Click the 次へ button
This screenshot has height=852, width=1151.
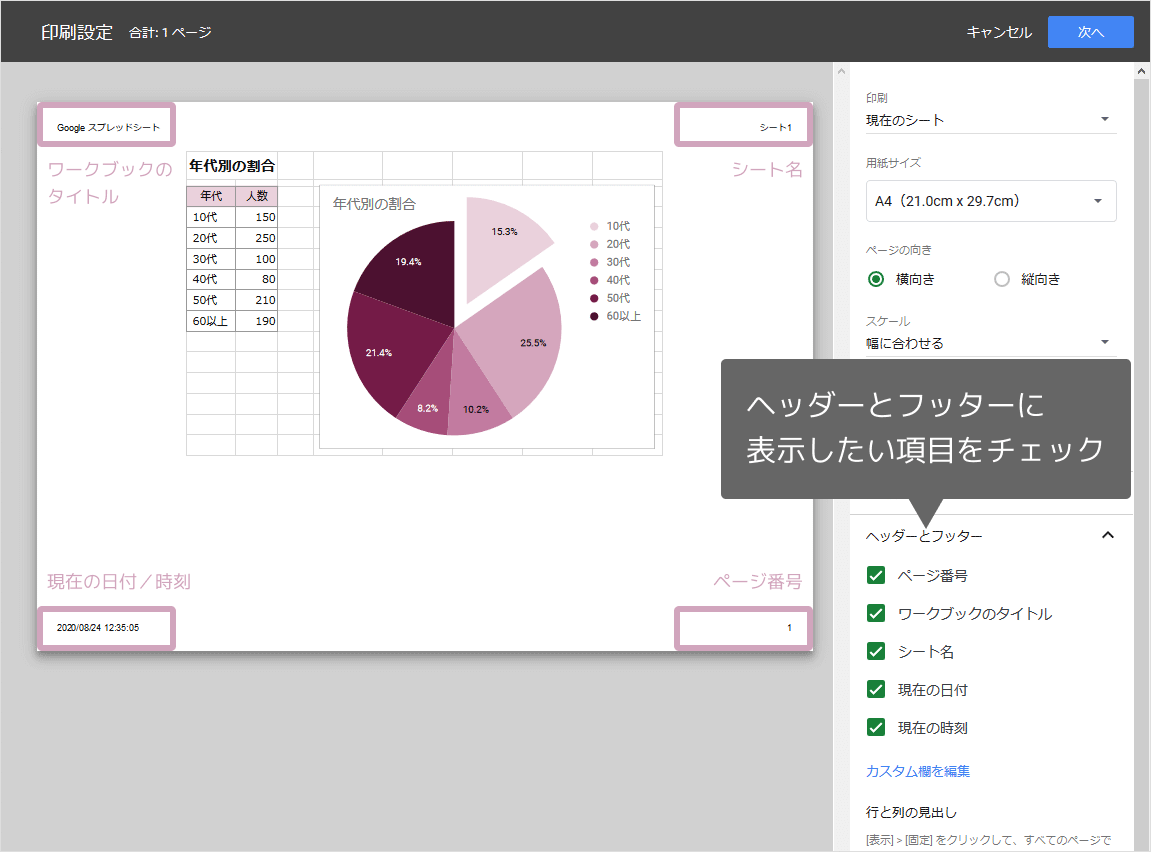[x=1090, y=32]
